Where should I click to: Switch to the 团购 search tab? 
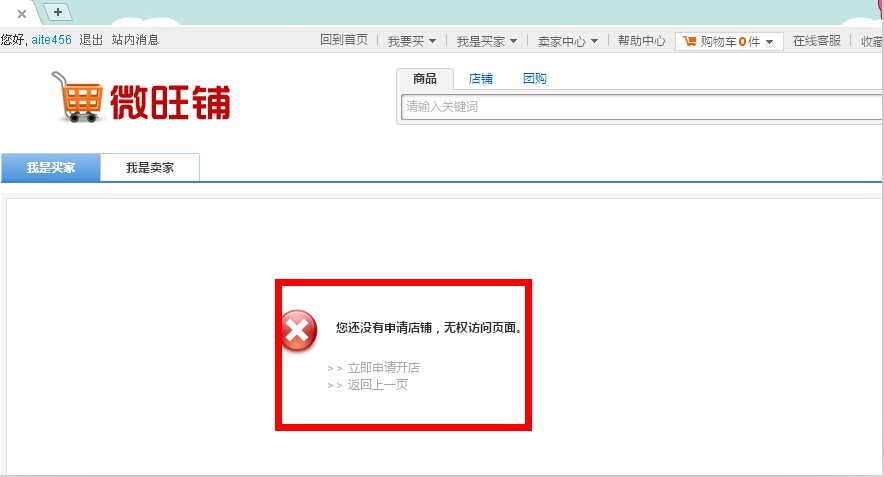click(535, 79)
